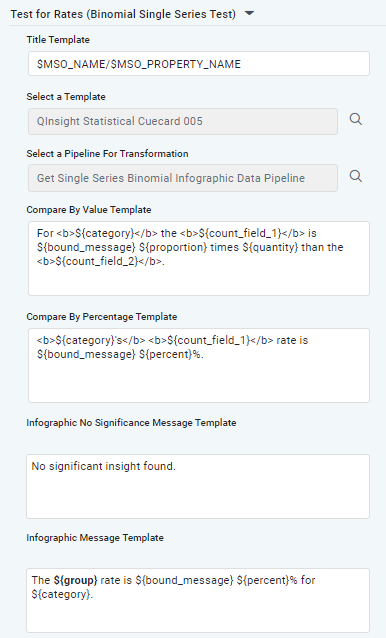Click Select a Pipeline For Transformation label
The height and width of the screenshot is (638, 386).
[107, 154]
